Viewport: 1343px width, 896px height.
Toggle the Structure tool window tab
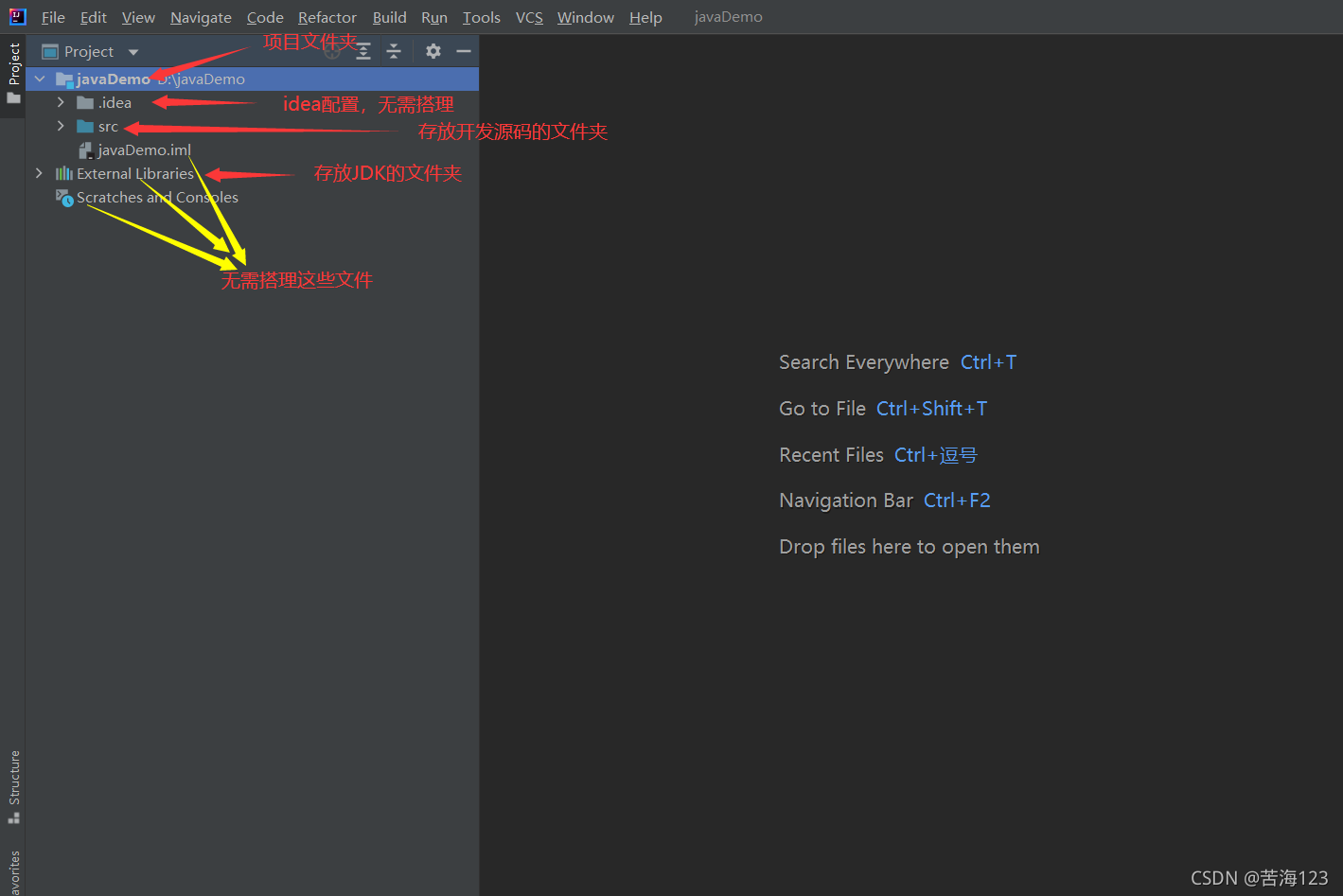coord(13,787)
